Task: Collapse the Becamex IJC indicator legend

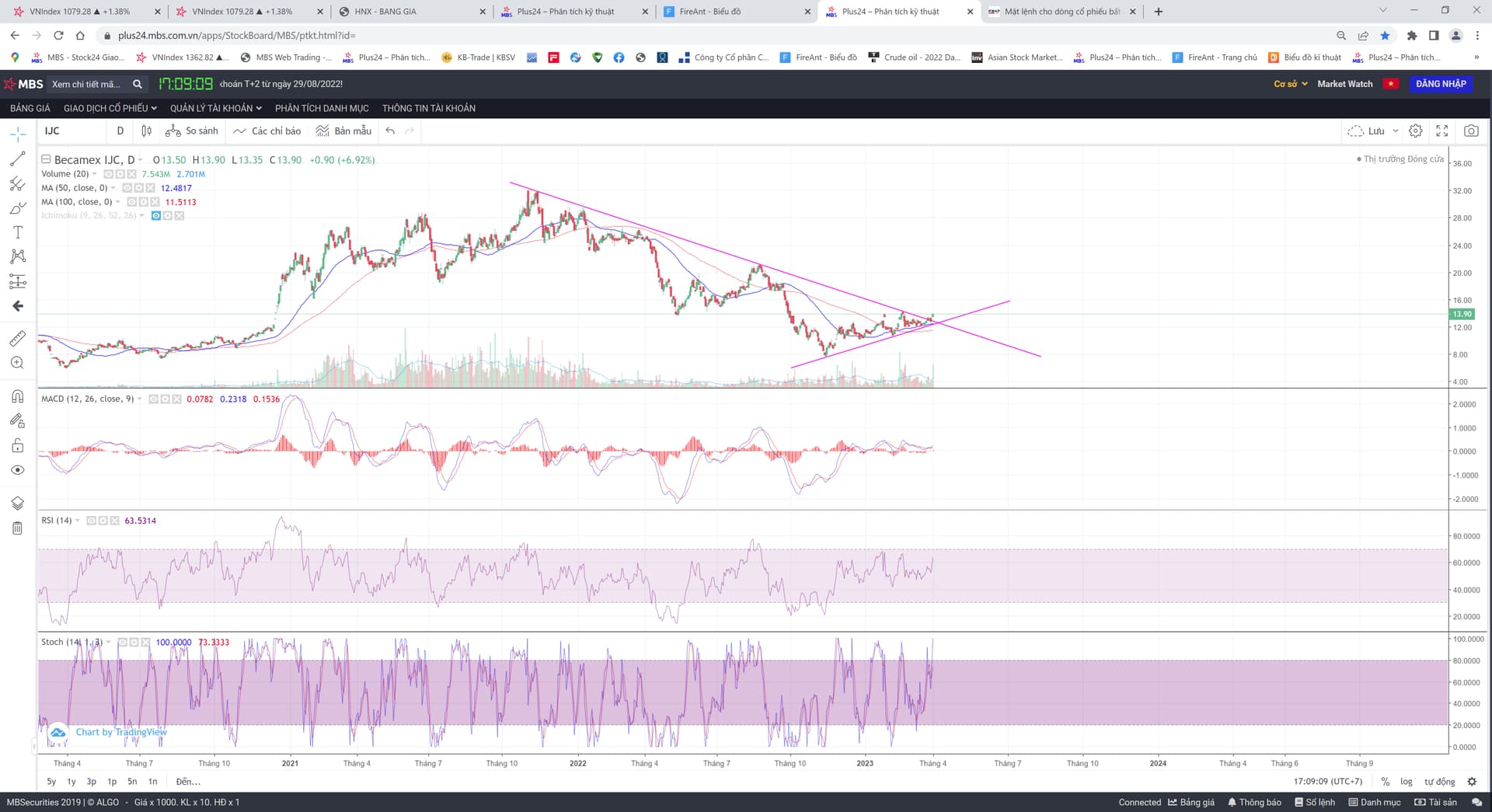Action: tap(46, 159)
